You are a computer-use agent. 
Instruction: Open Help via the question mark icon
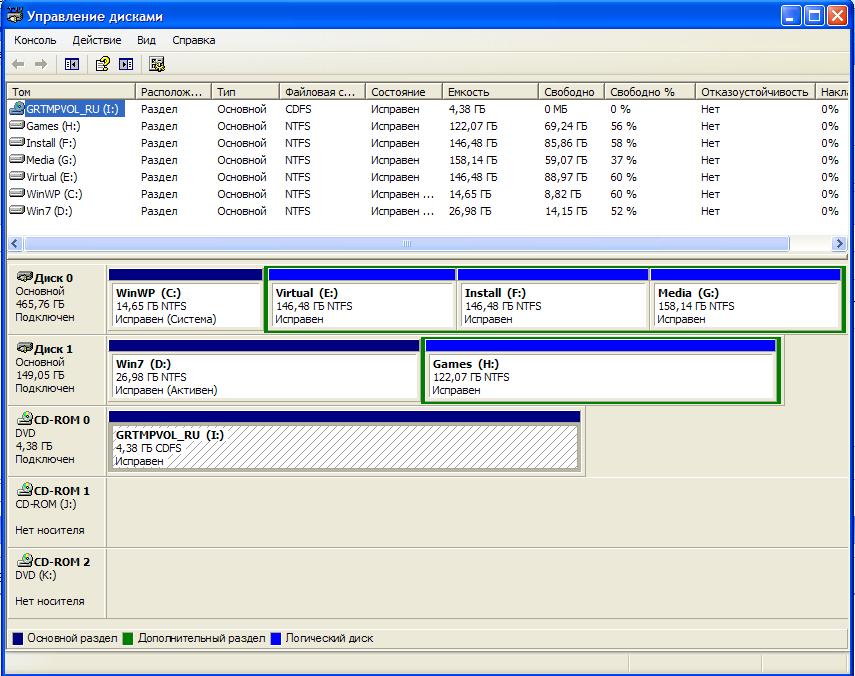(102, 64)
